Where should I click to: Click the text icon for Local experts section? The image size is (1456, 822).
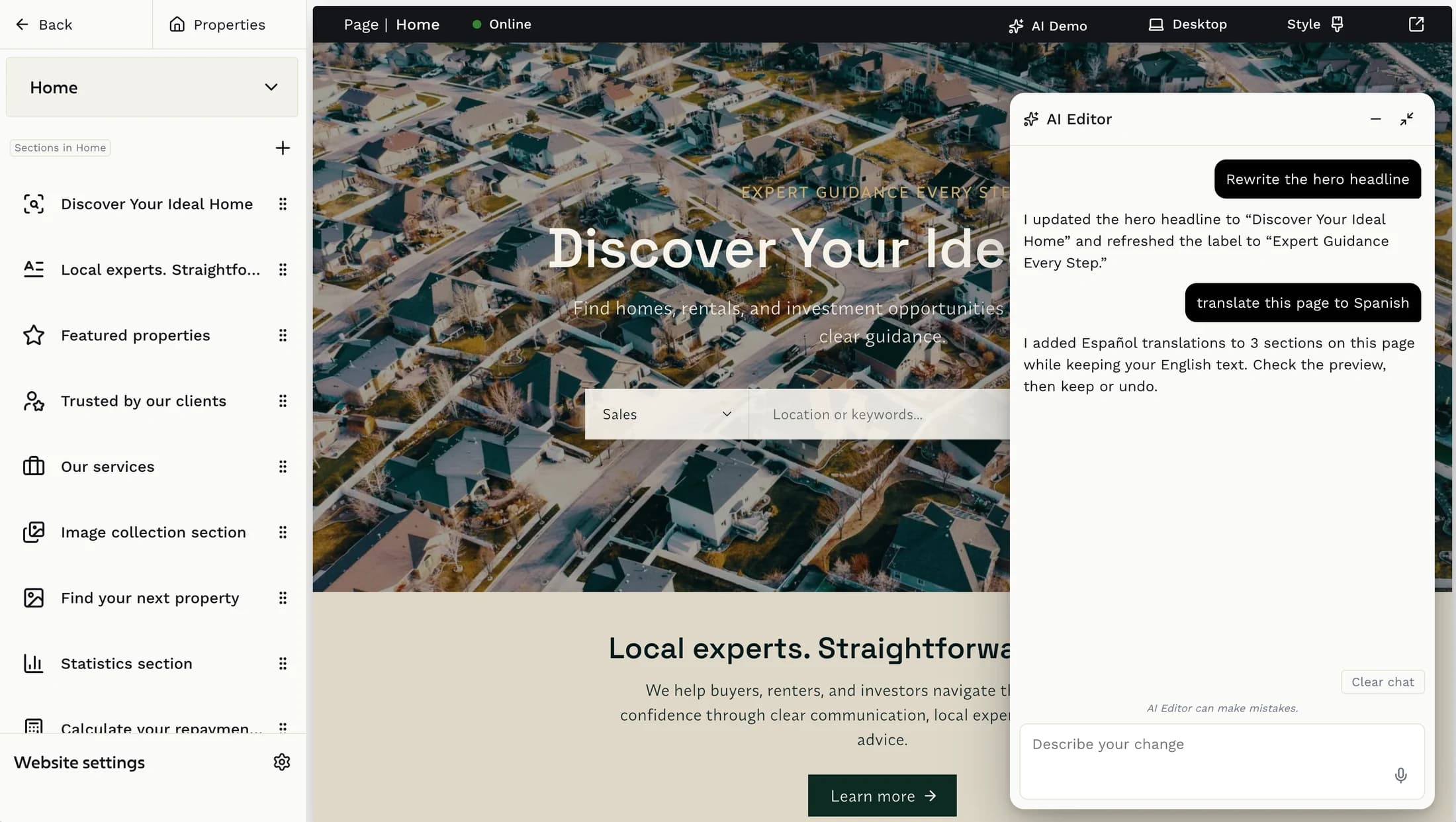click(34, 269)
